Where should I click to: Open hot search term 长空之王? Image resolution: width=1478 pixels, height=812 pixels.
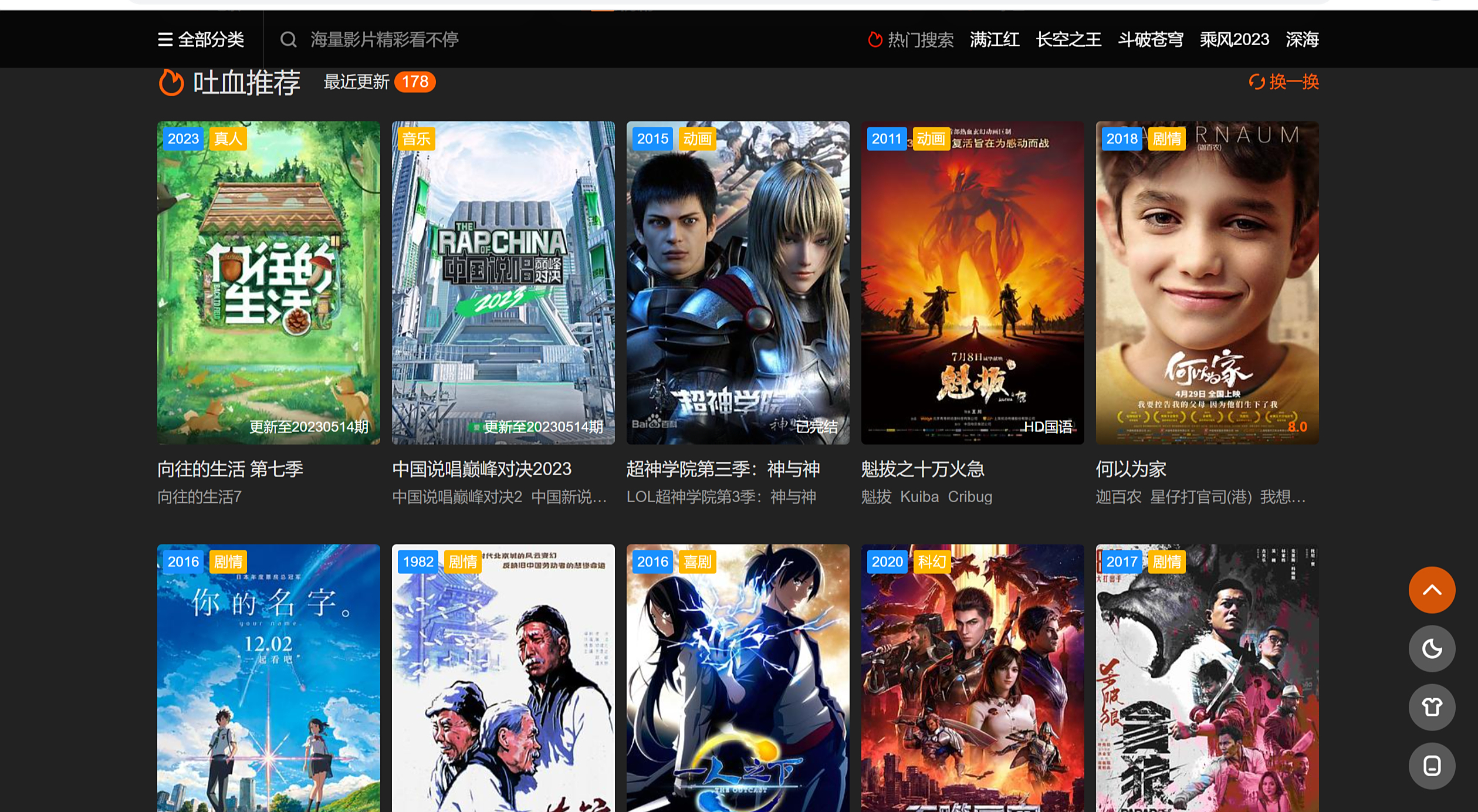(x=1068, y=39)
